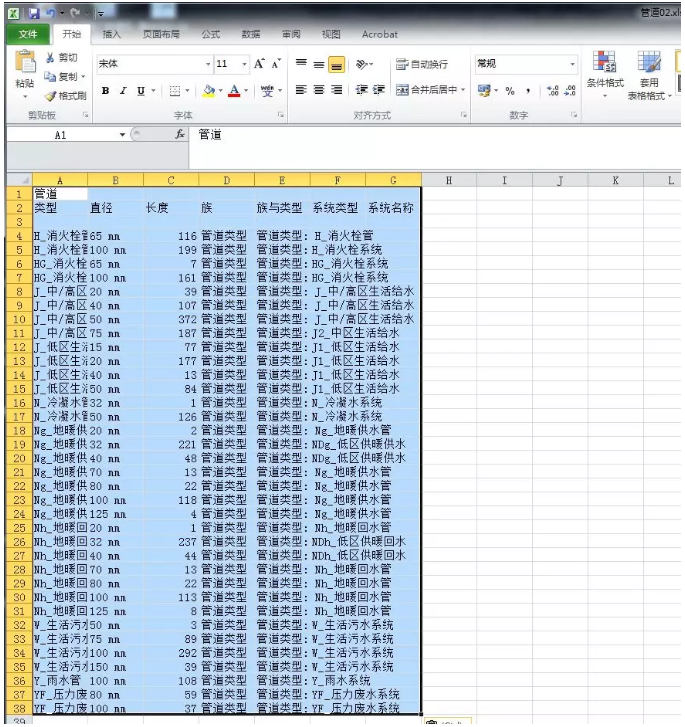This screenshot has height=727, width=685.
Task: Click the decrease indent icon
Action: click(x=362, y=90)
